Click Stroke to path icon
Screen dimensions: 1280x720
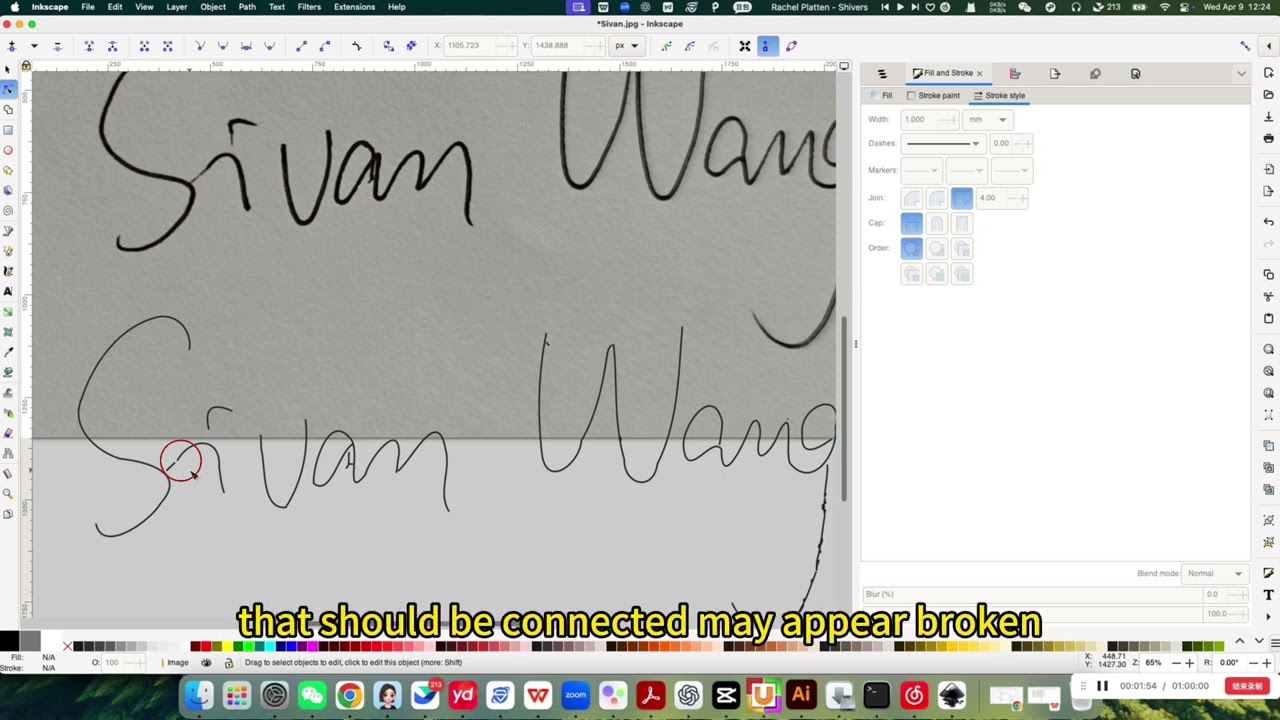point(411,46)
